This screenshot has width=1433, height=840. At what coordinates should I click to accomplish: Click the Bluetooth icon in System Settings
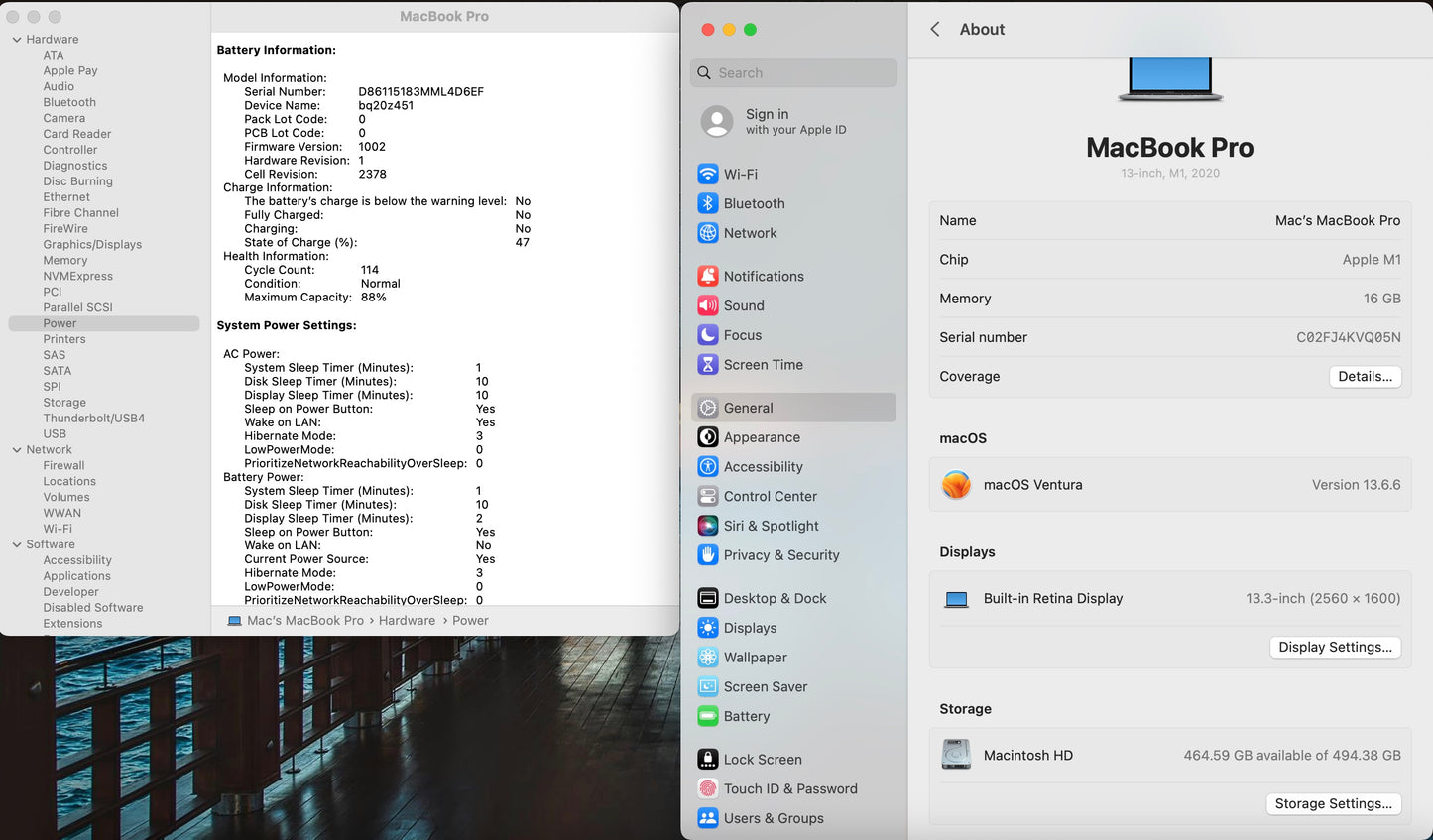tap(707, 203)
